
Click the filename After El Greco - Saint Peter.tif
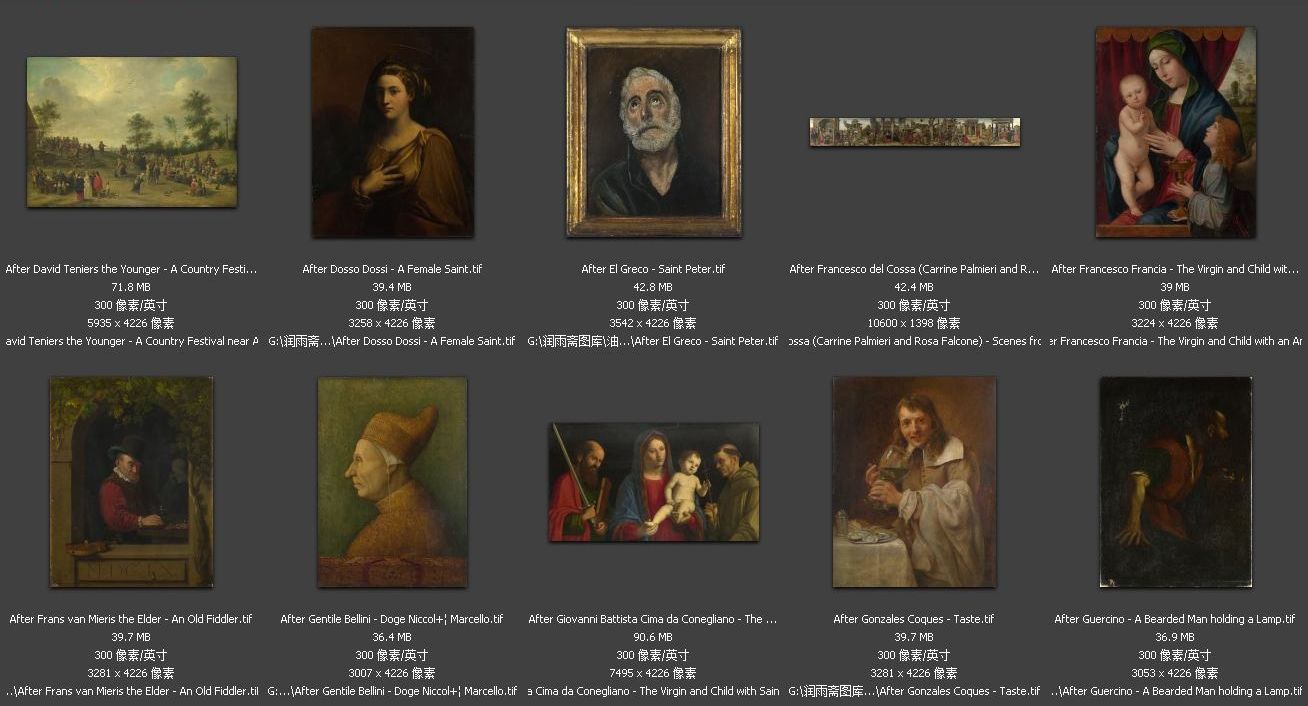[x=654, y=269]
